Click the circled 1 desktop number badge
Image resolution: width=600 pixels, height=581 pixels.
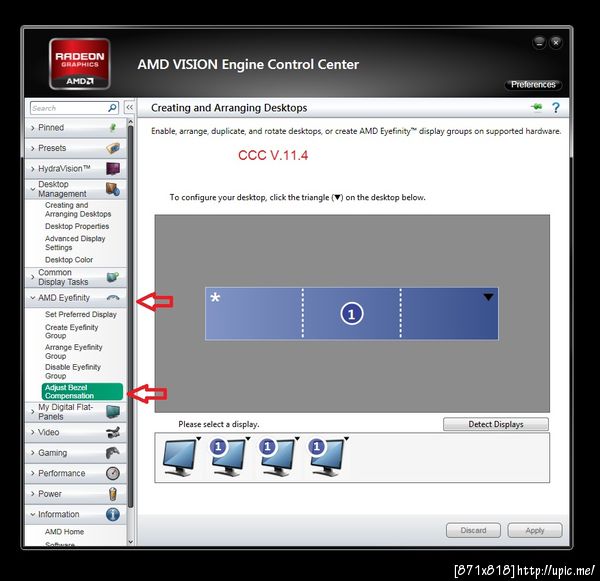(352, 313)
